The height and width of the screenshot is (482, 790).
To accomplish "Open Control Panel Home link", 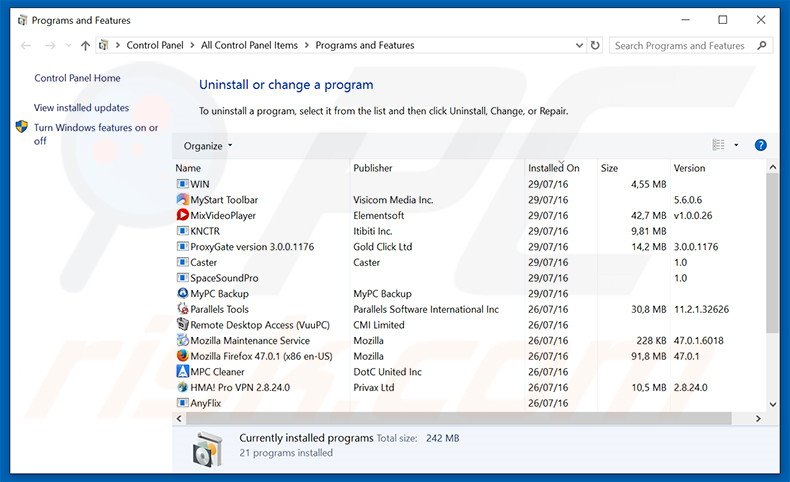I will pyautogui.click(x=77, y=78).
